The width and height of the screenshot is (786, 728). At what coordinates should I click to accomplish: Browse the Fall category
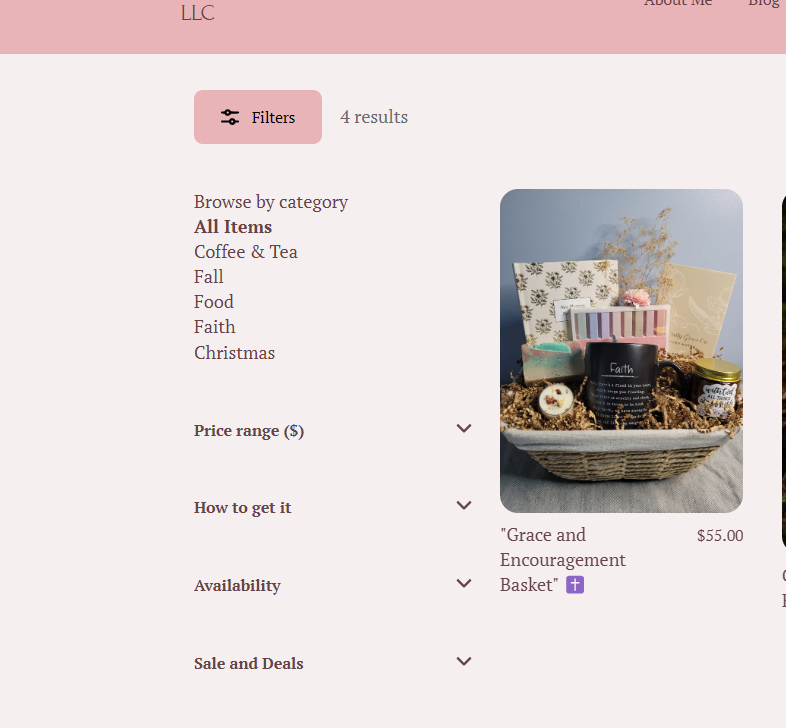pos(209,277)
